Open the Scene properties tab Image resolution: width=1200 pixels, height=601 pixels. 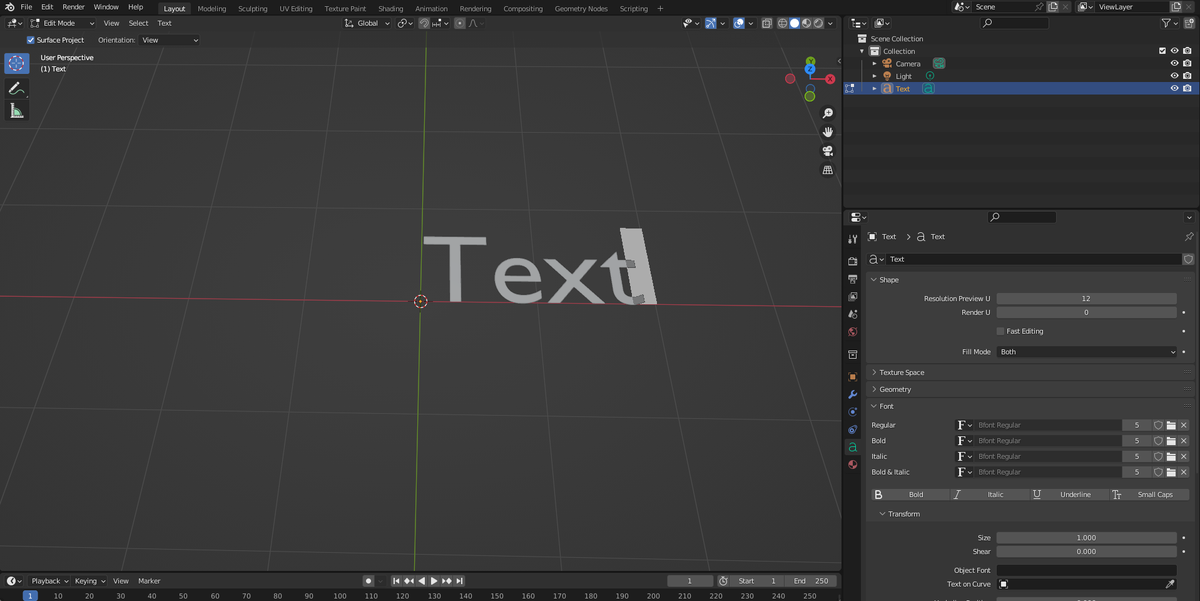[853, 314]
